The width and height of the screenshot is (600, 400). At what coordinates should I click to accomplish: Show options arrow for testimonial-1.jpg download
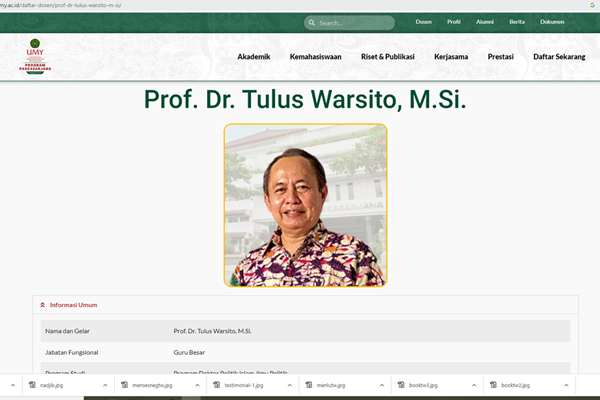[x=288, y=385]
